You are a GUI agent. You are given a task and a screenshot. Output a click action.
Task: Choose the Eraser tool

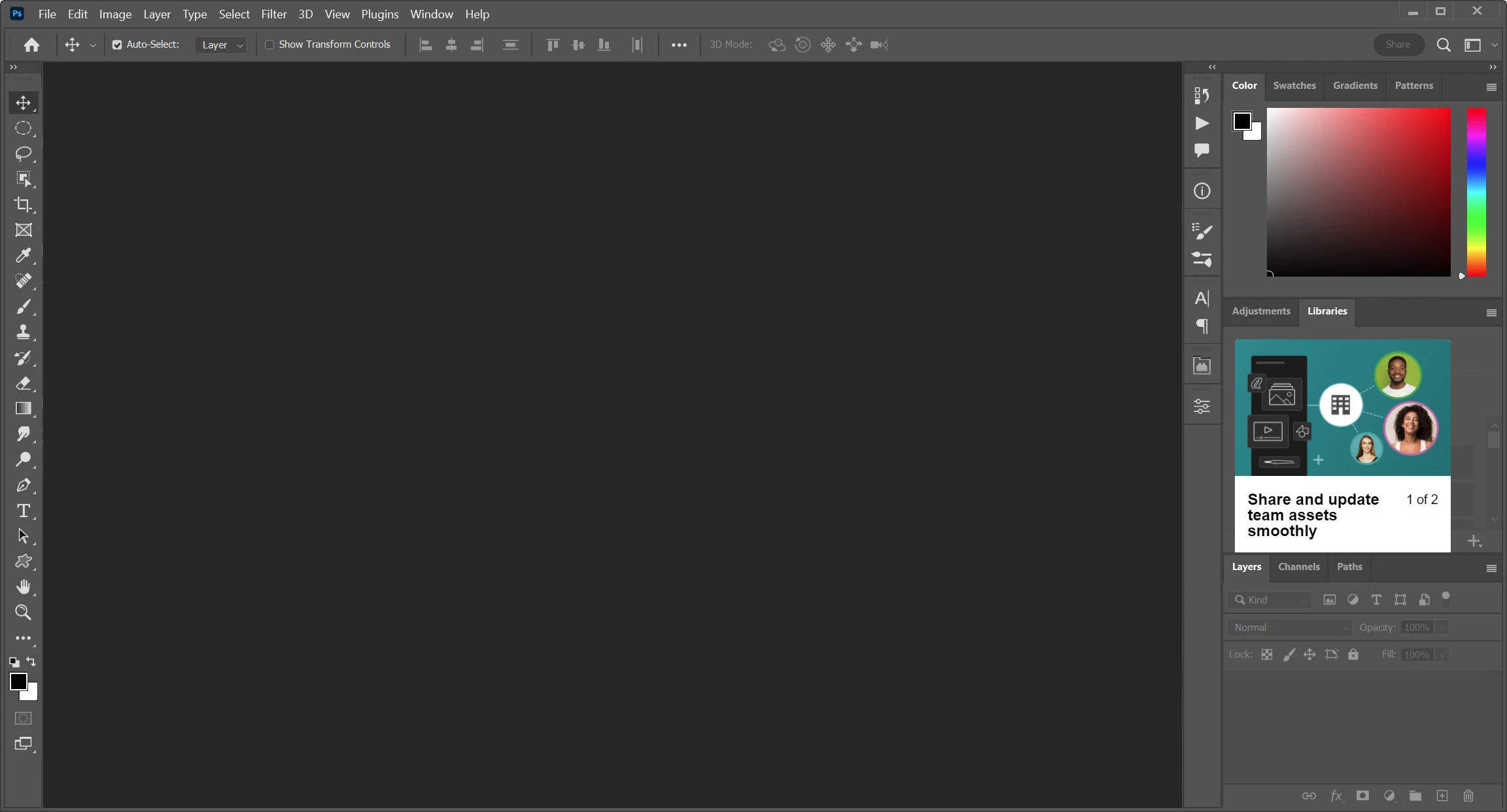[x=24, y=383]
